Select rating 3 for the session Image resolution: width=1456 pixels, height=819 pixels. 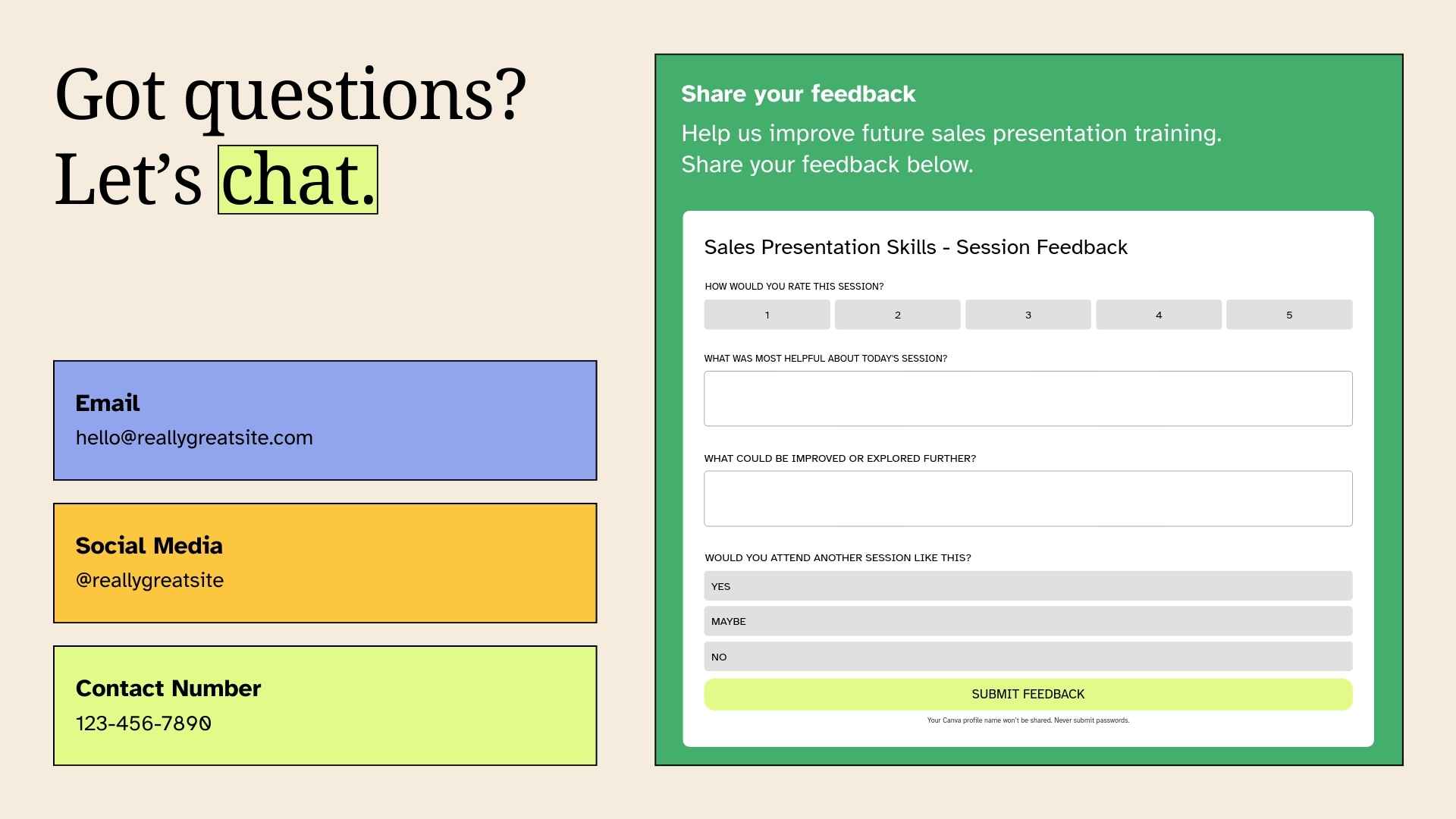(x=1028, y=315)
